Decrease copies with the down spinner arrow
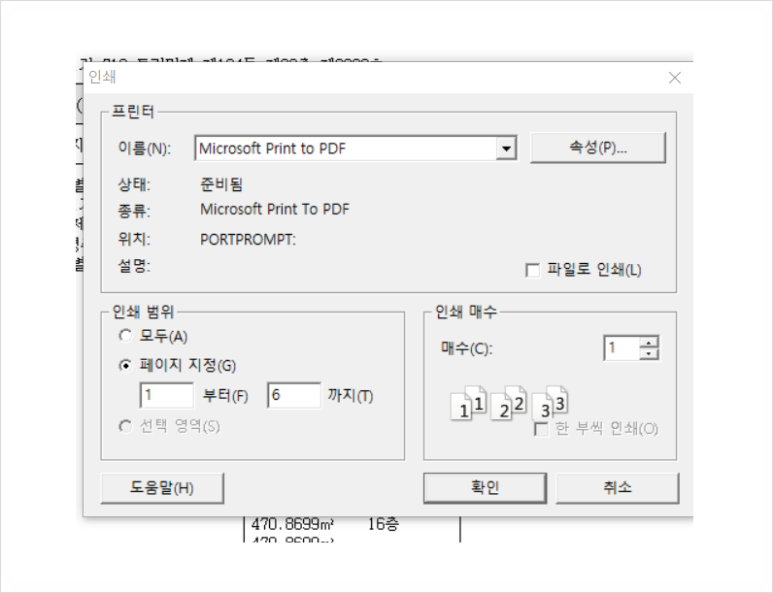Image resolution: width=773 pixels, height=593 pixels. point(649,354)
